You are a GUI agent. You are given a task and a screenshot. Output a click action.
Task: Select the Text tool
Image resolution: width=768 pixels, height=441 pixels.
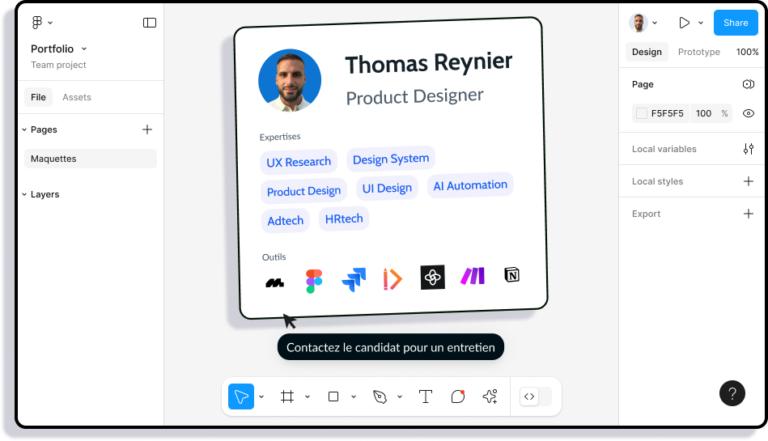[x=425, y=396]
